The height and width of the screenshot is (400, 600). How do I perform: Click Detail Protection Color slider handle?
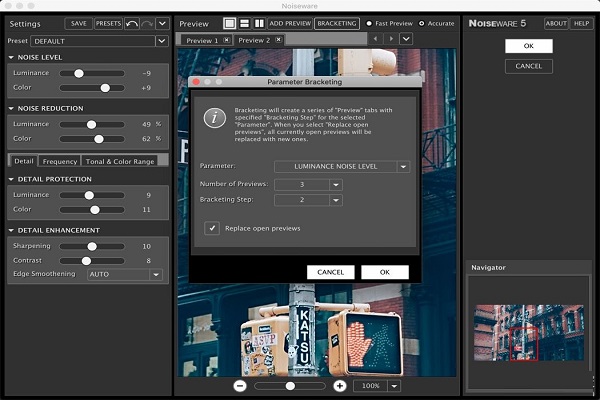pos(95,210)
